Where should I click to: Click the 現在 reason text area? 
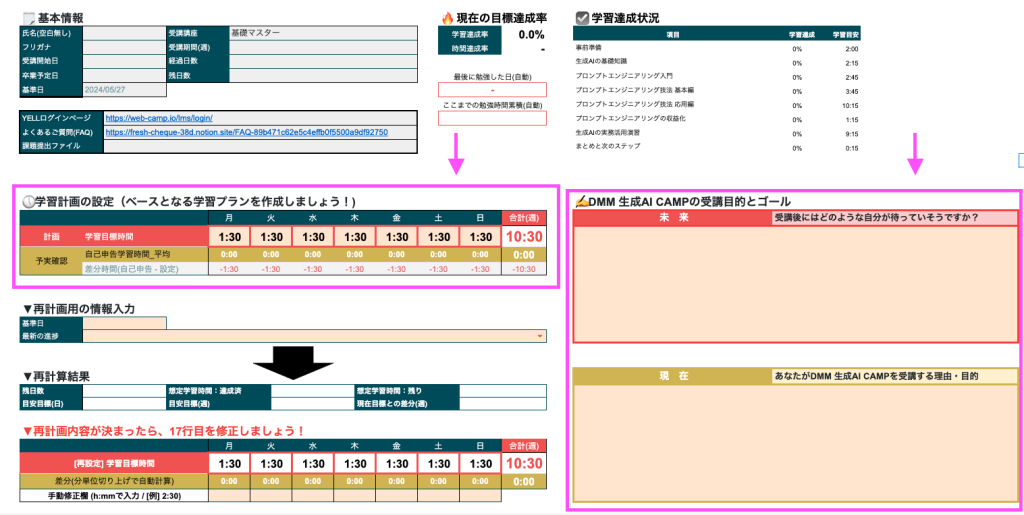794,440
